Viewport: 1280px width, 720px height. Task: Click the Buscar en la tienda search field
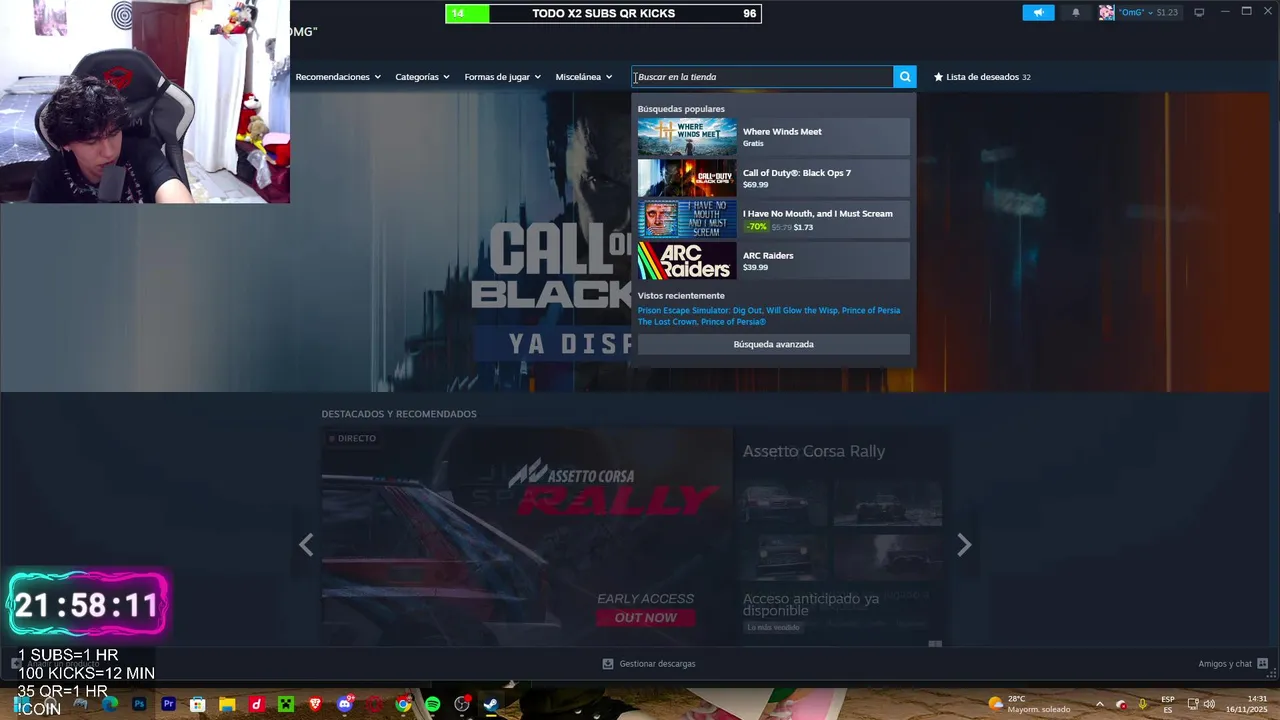[762, 77]
